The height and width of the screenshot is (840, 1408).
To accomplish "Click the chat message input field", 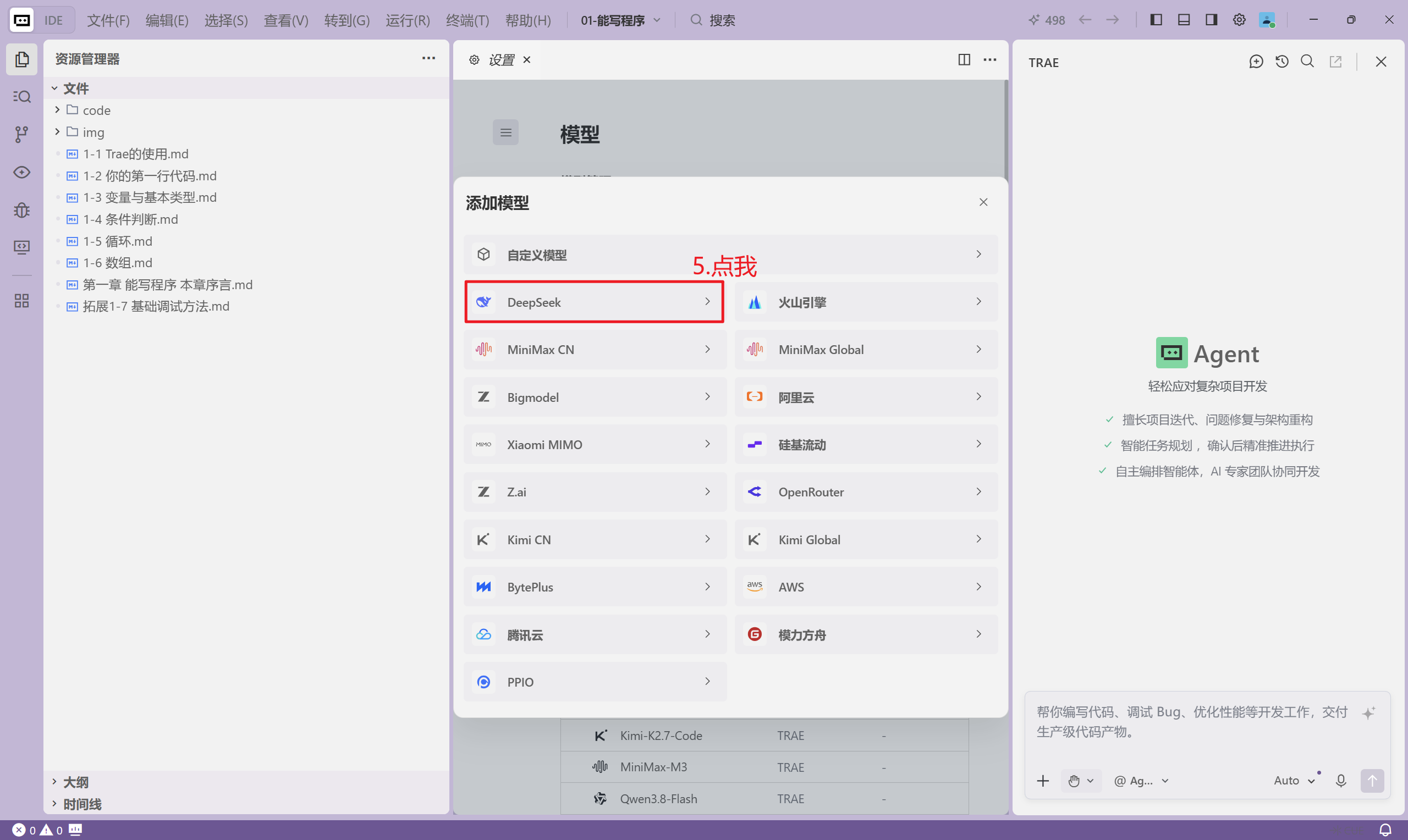I will [1192, 722].
